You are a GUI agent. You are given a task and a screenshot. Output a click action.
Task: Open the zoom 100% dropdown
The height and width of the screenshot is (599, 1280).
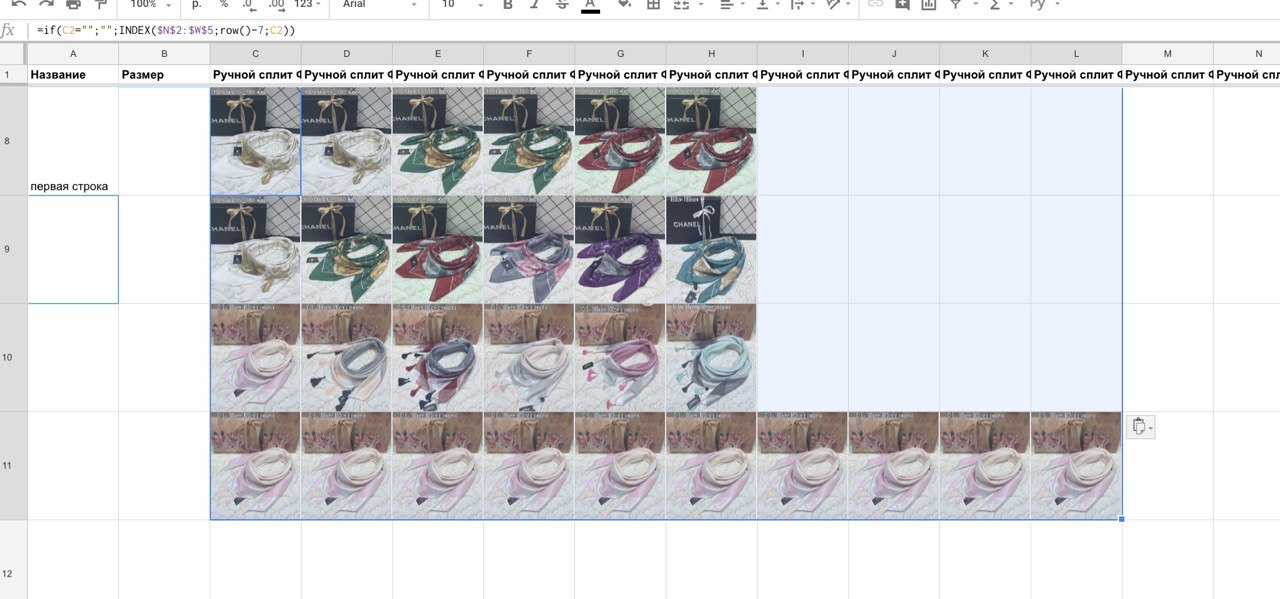click(150, 5)
